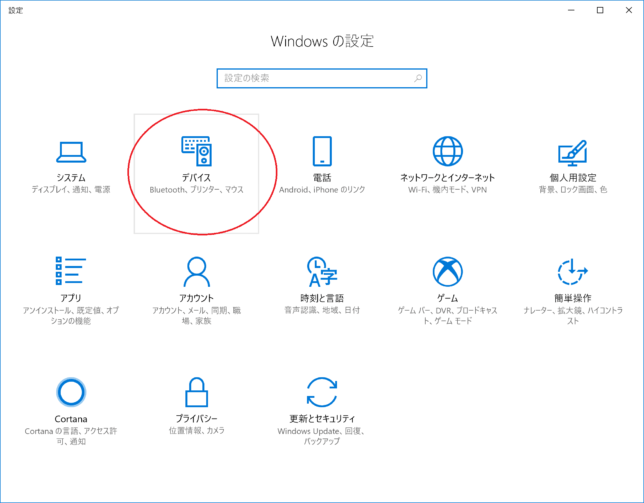Screen dimensions: 644x503
Task: Click the 時刻と言語 title text
Action: 322,298
